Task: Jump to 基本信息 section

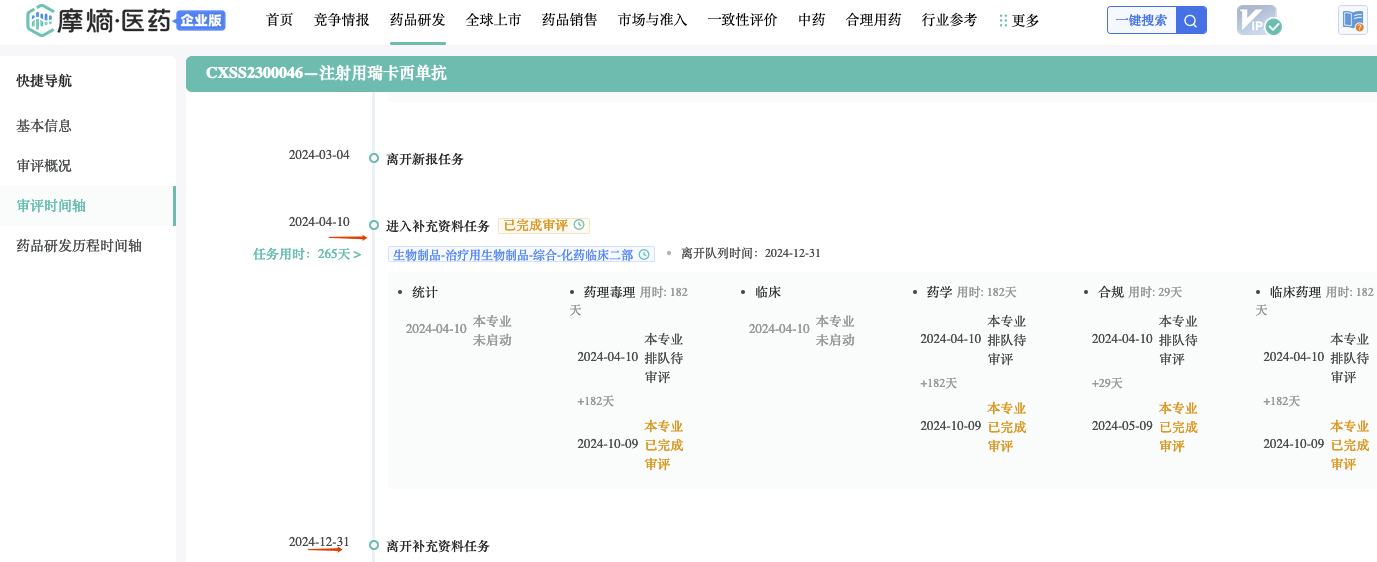Action: (x=44, y=126)
